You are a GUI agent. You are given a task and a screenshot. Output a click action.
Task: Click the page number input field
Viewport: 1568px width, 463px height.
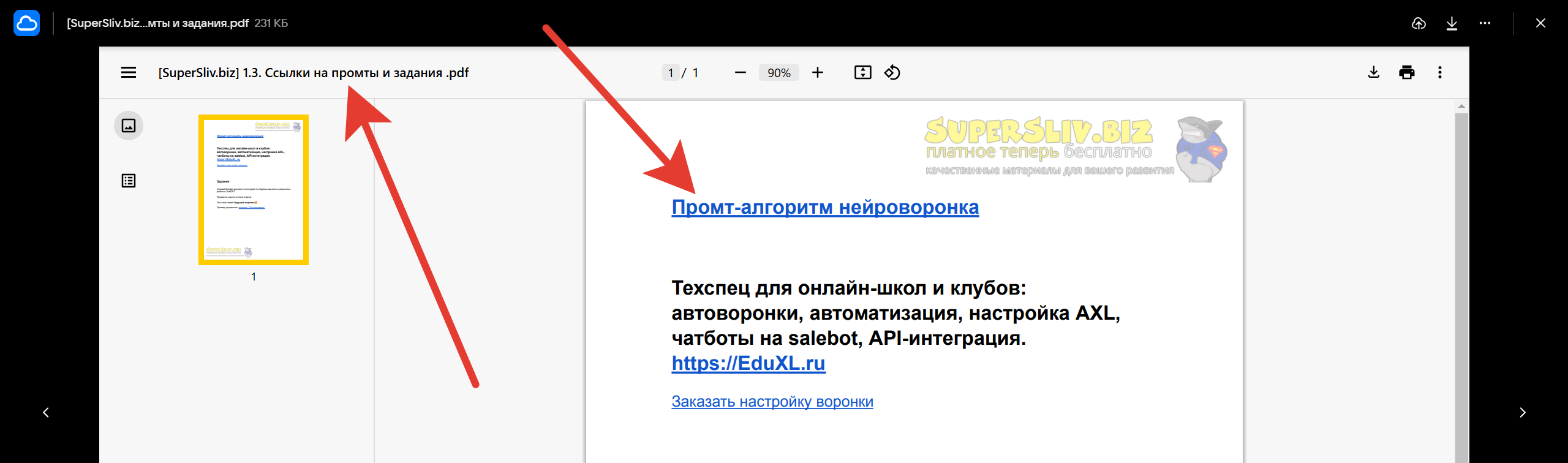click(671, 73)
